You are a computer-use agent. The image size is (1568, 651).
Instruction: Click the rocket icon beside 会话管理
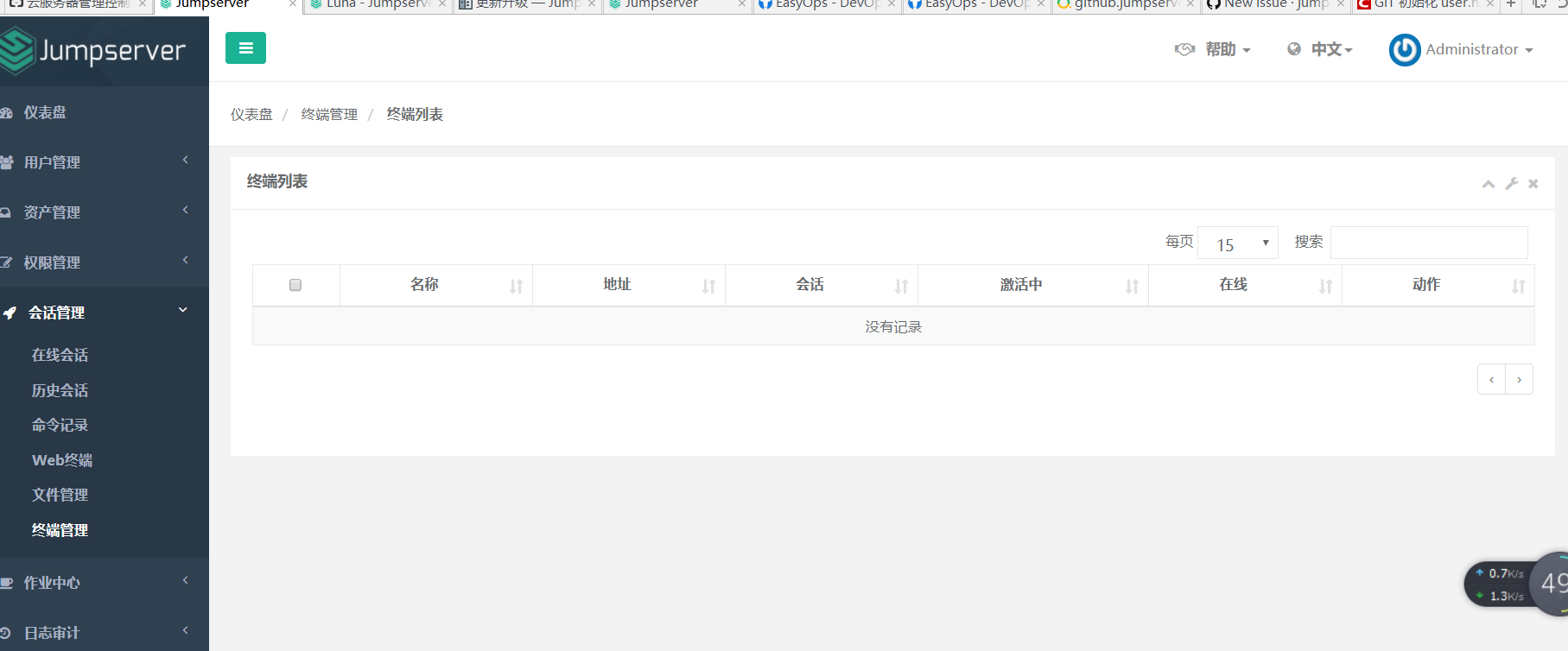[x=10, y=313]
